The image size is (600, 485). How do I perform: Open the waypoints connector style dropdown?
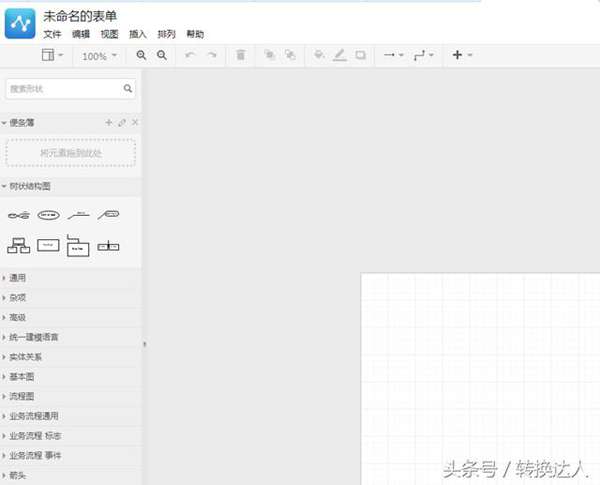coord(423,56)
